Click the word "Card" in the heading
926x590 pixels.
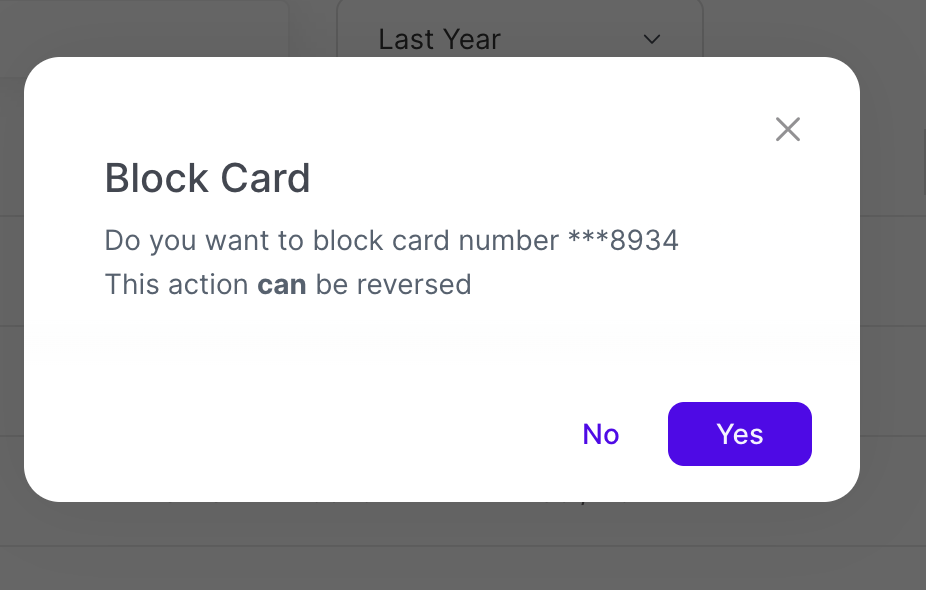pyautogui.click(x=267, y=179)
